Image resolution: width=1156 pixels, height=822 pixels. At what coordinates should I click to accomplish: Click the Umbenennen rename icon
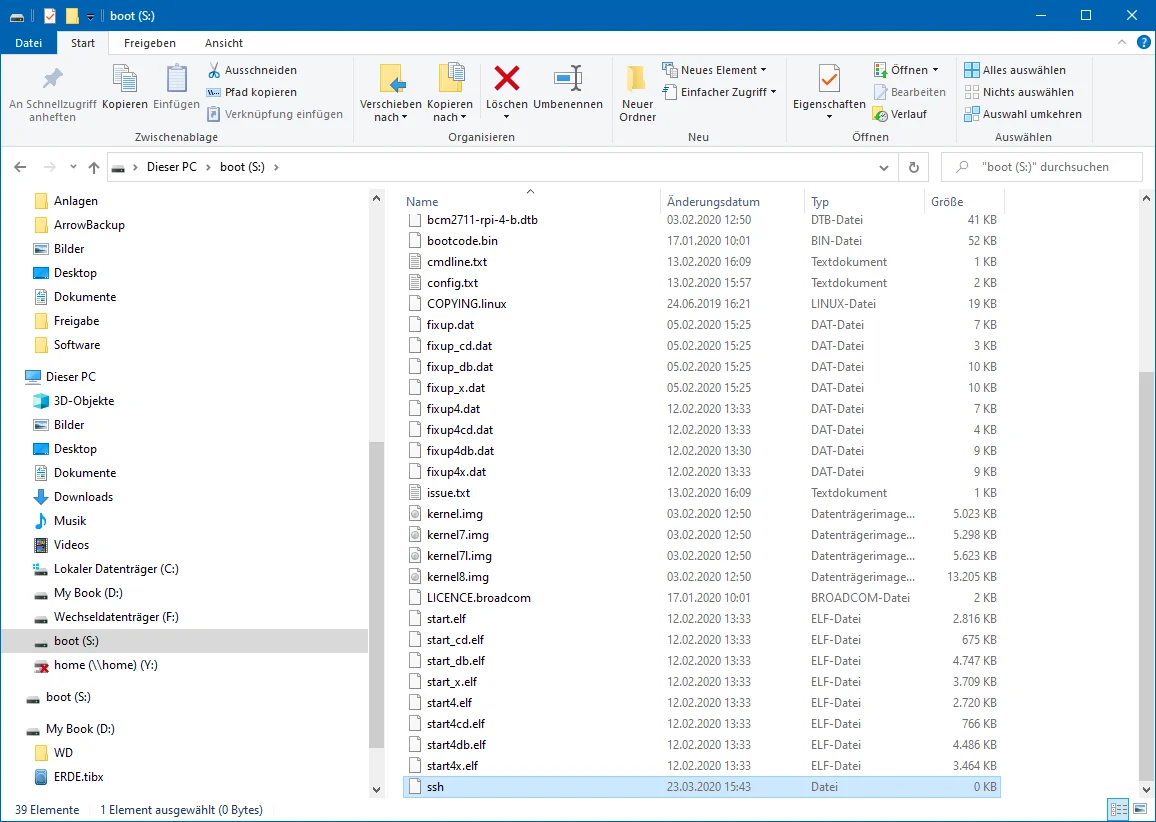pyautogui.click(x=567, y=79)
